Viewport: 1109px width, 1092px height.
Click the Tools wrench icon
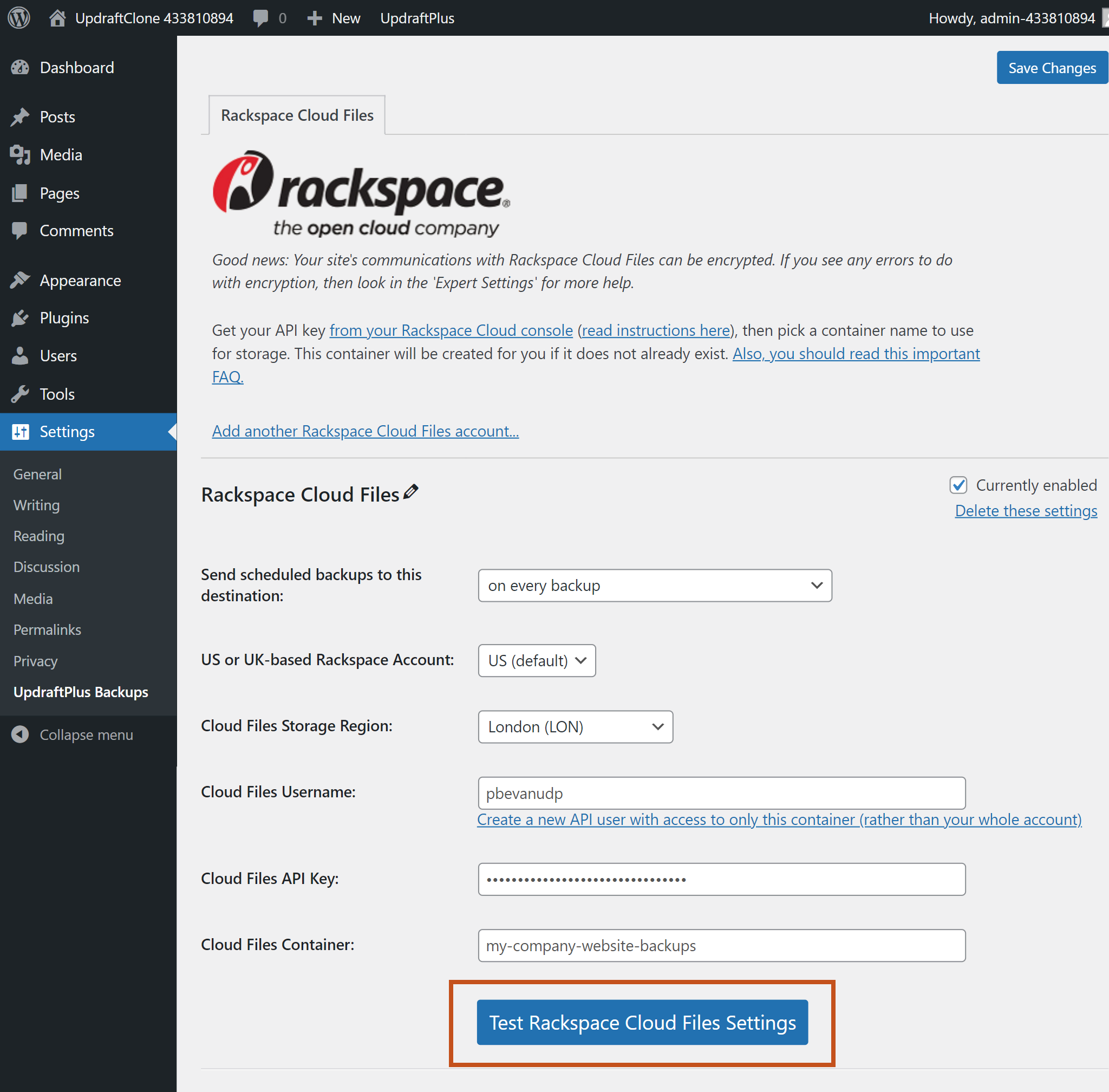pyautogui.click(x=20, y=393)
